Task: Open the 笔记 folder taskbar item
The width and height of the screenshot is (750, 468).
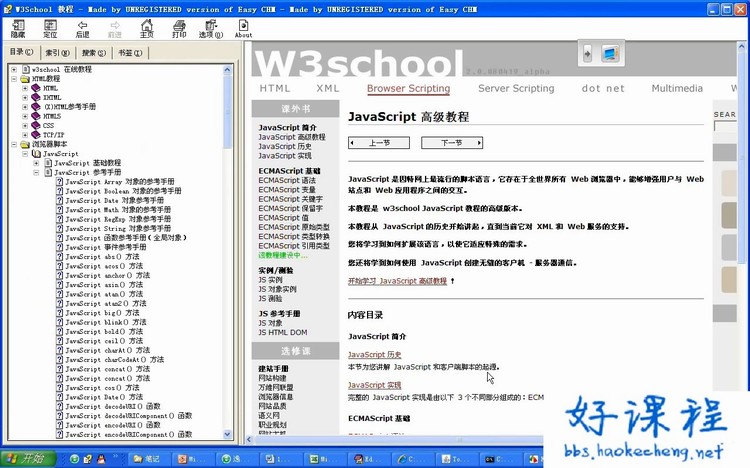Action: pyautogui.click(x=146, y=459)
